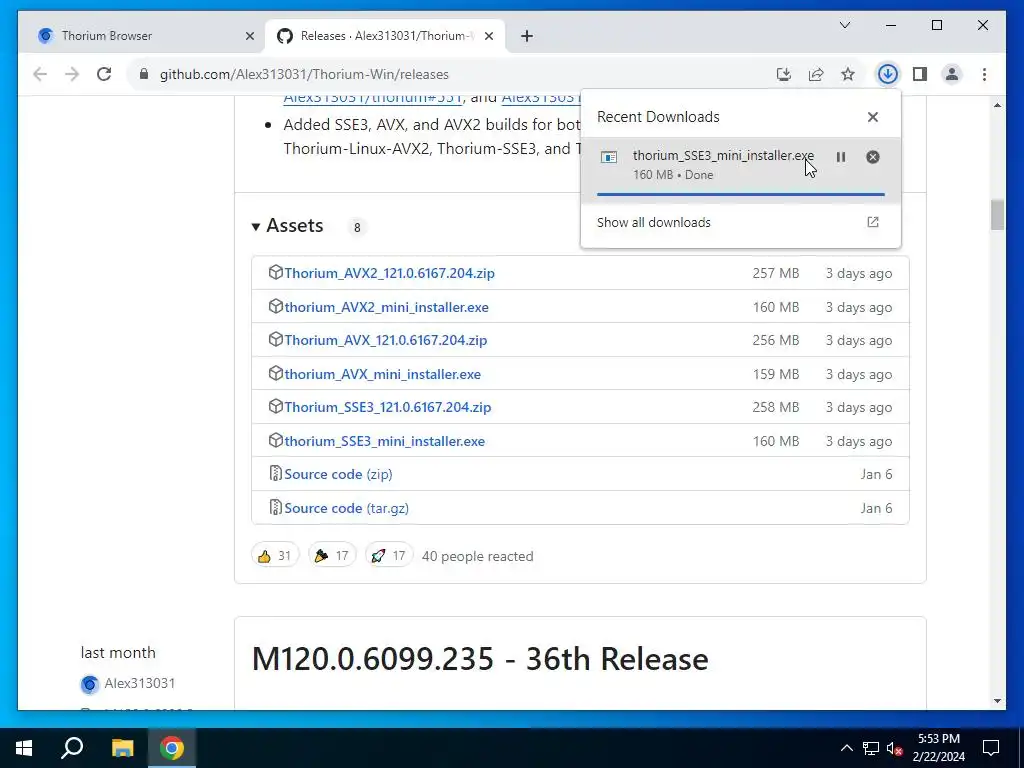Click the party popper reaction 17
Screen dimensions: 1024x768
click(x=332, y=555)
